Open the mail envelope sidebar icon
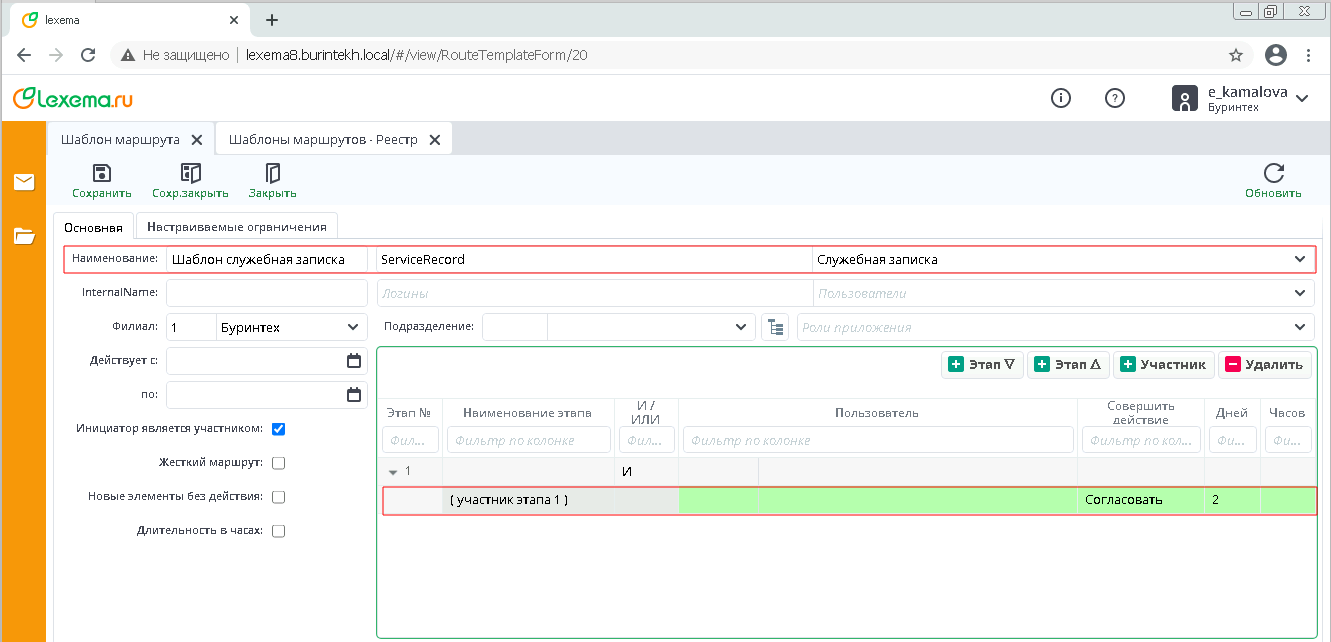 [24, 182]
